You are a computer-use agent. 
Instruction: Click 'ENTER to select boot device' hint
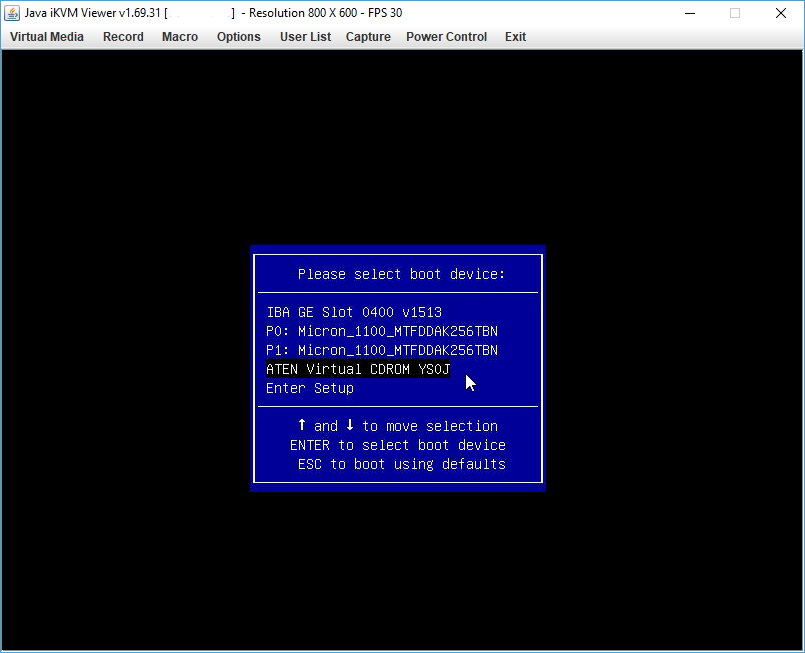tap(398, 445)
